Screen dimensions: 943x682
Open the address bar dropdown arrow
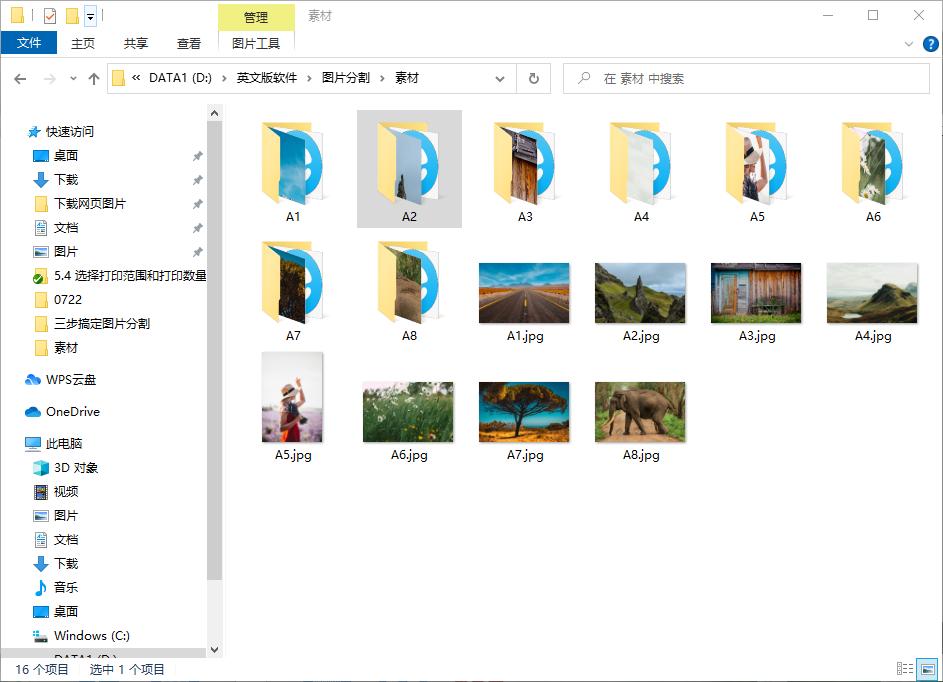click(x=500, y=78)
